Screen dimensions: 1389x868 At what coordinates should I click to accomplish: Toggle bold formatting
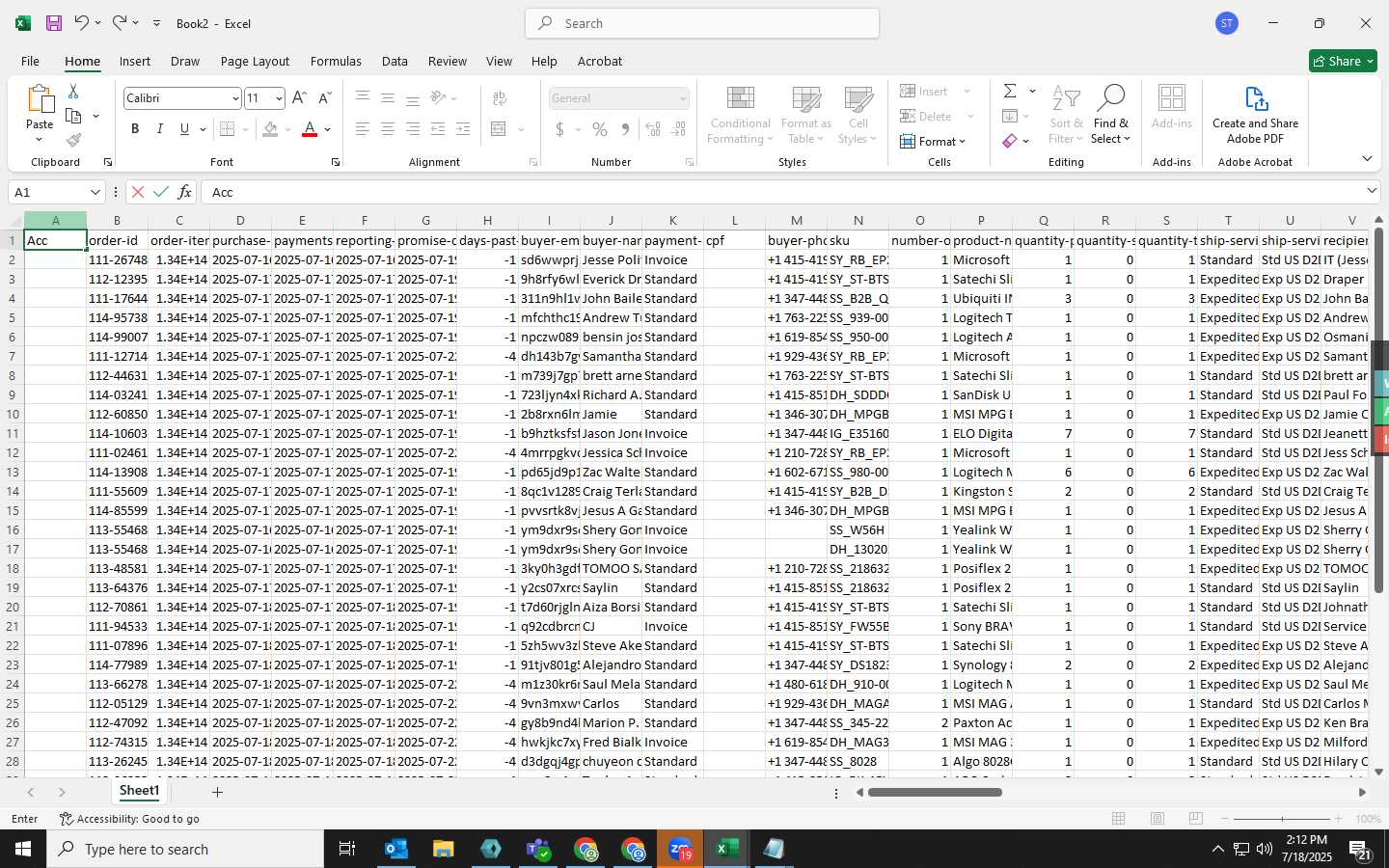pos(135,129)
